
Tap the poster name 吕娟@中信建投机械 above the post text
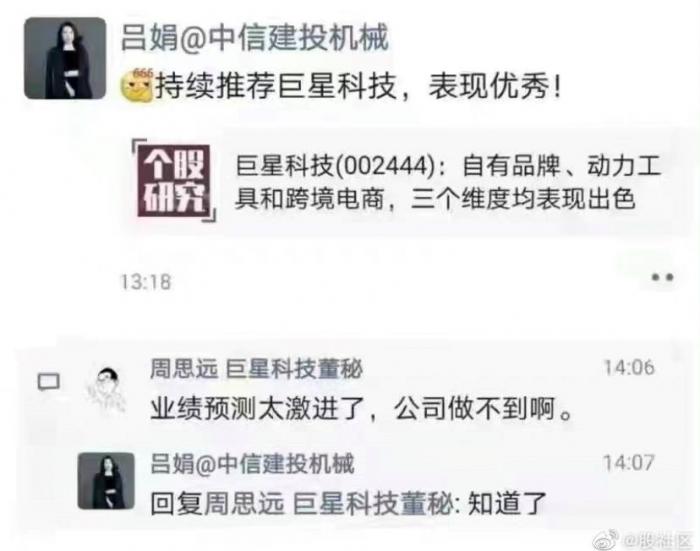click(x=254, y=37)
